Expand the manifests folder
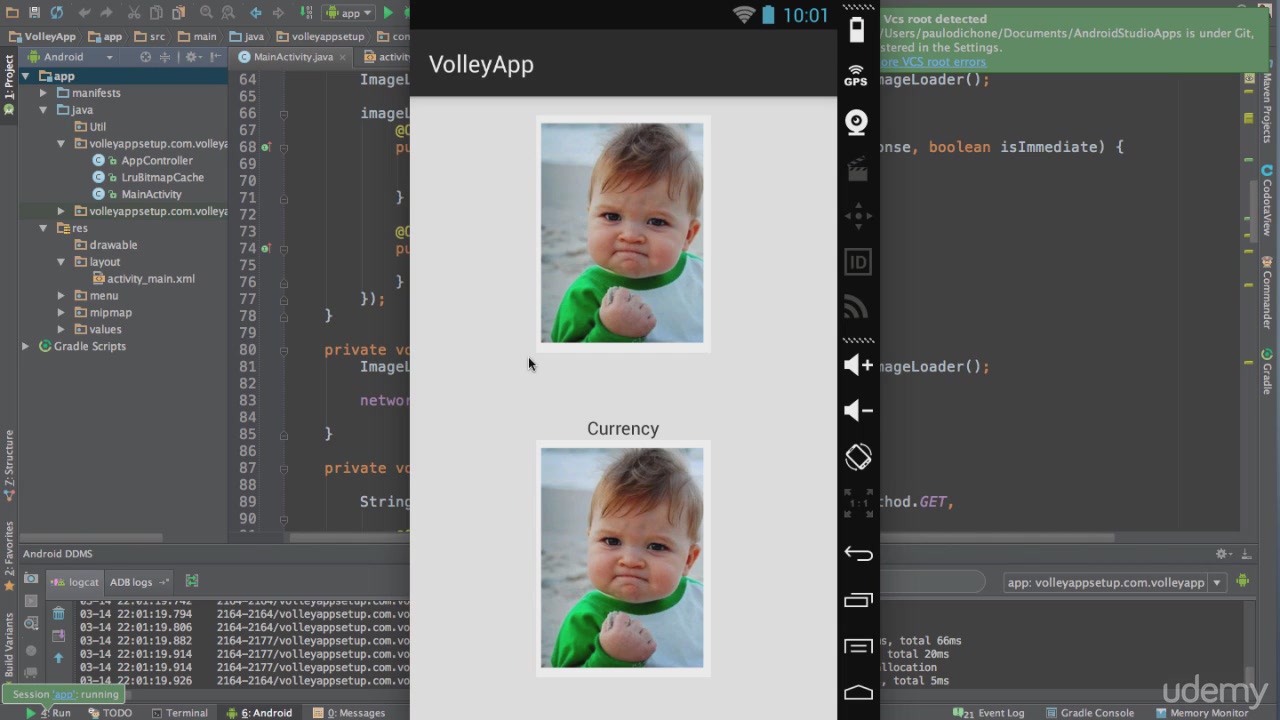Viewport: 1280px width, 720px height. (x=43, y=93)
